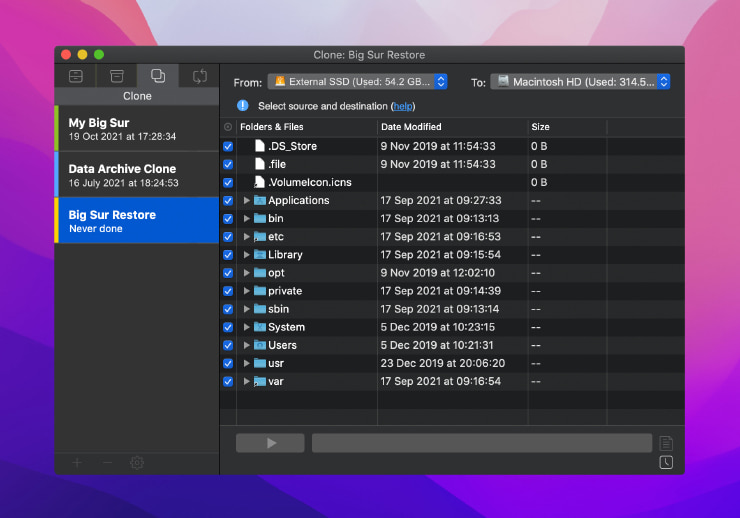The image size is (740, 518).
Task: Click the var folder icon
Action: (260, 381)
